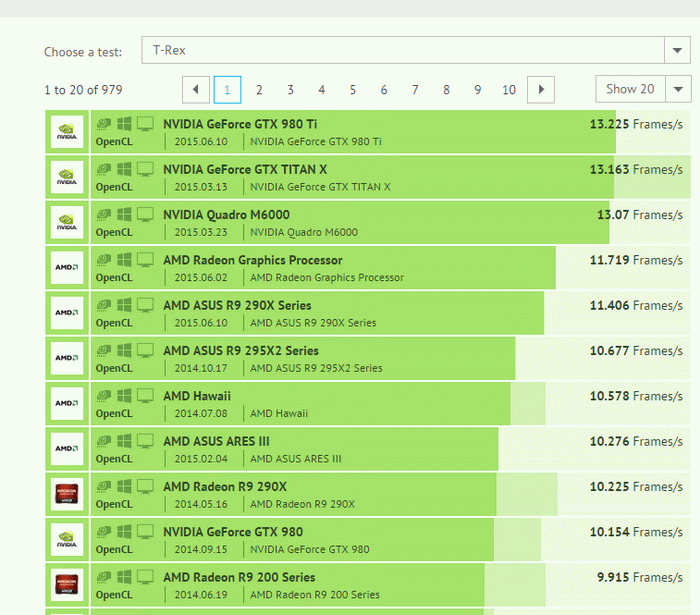Viewport: 700px width, 615px height.
Task: Click the GPU chip icon in AMD Hawaii row
Action: pyautogui.click(x=104, y=396)
